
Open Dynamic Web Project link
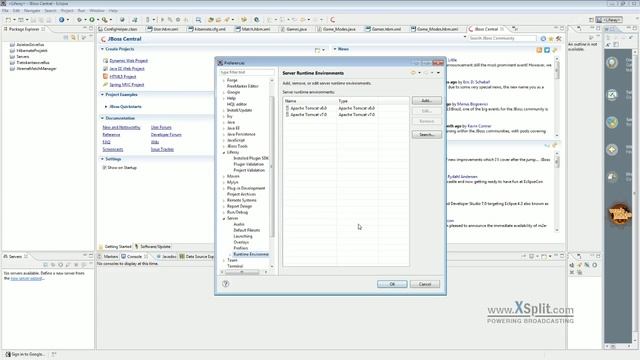(x=128, y=61)
